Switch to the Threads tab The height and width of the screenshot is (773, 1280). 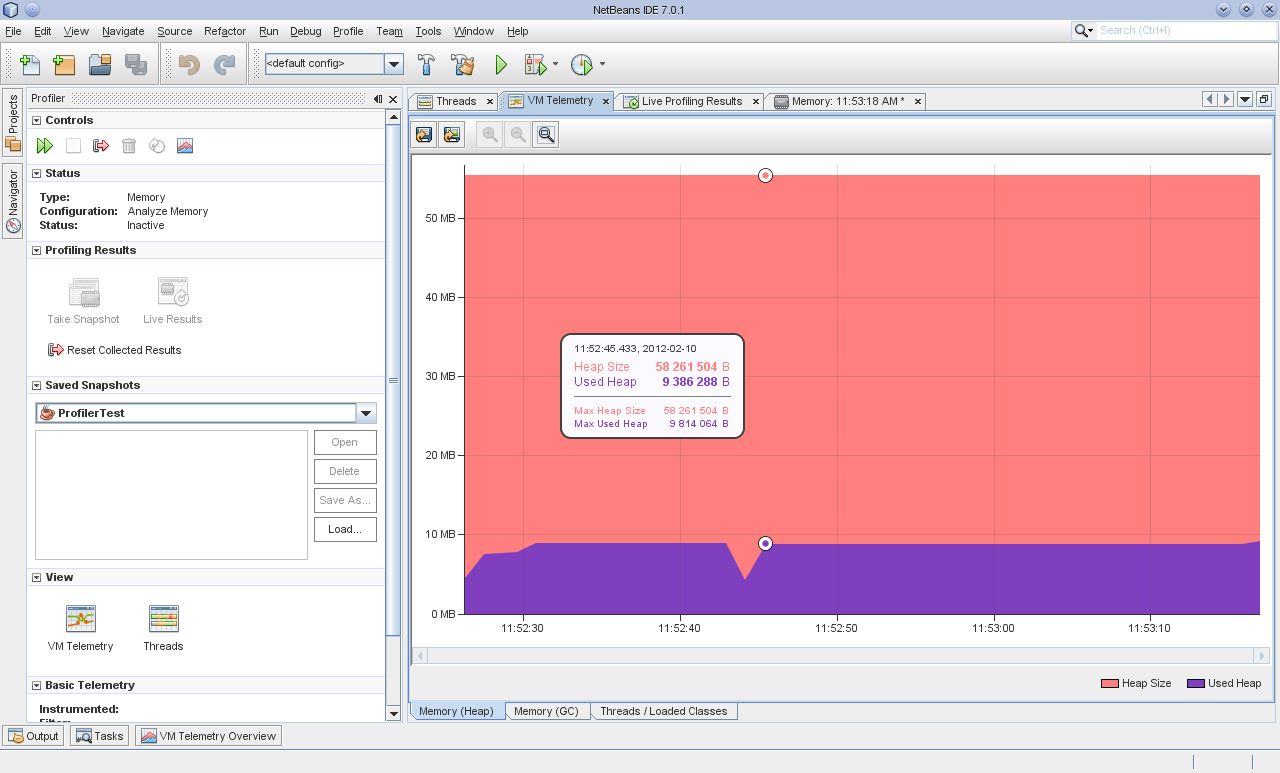pyautogui.click(x=455, y=101)
